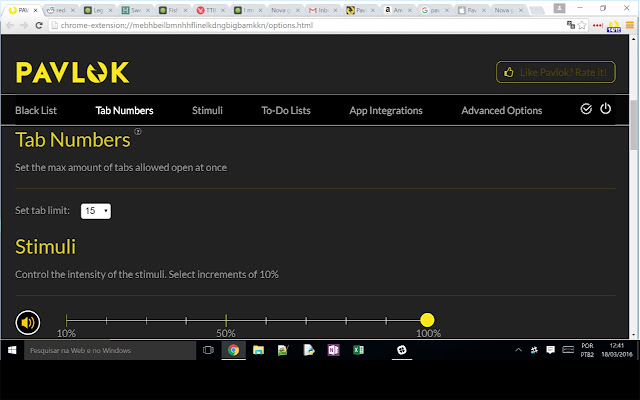Click the yellow 100% slider handle
Viewport: 640px width, 400px height.
[x=427, y=320]
